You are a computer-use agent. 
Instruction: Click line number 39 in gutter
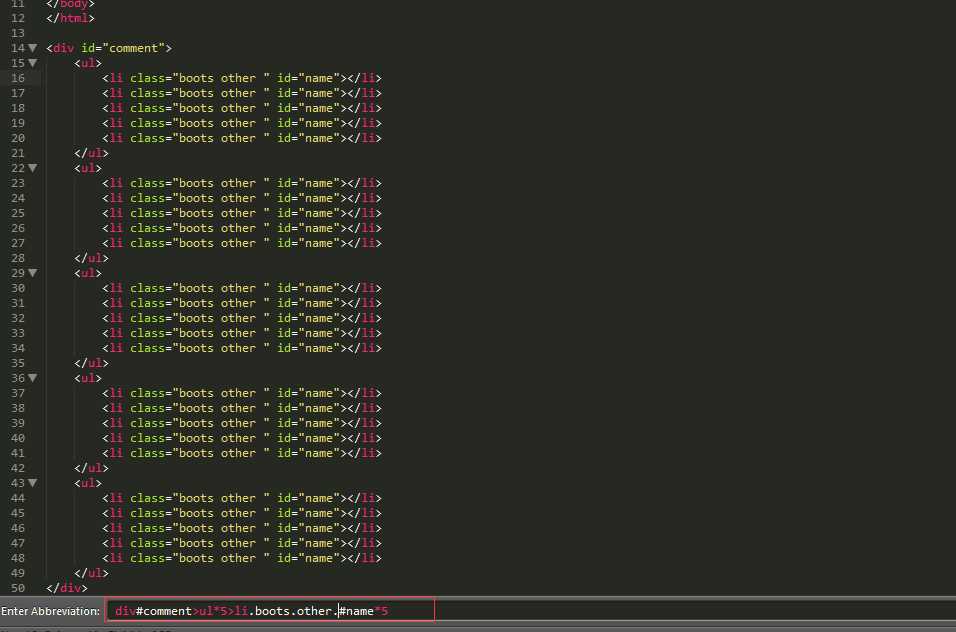tap(18, 423)
